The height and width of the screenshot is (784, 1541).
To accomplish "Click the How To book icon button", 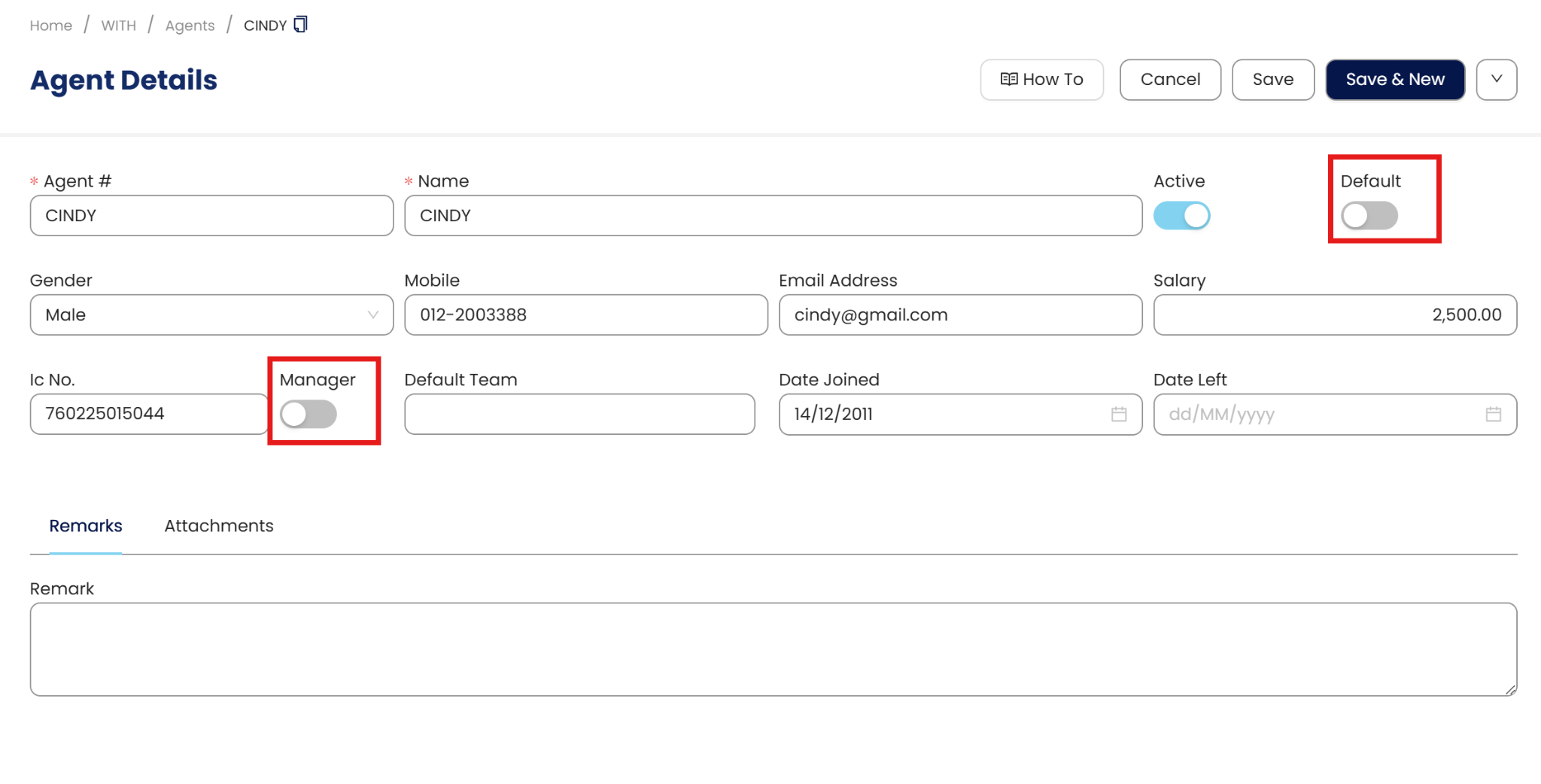I will pyautogui.click(x=1041, y=79).
